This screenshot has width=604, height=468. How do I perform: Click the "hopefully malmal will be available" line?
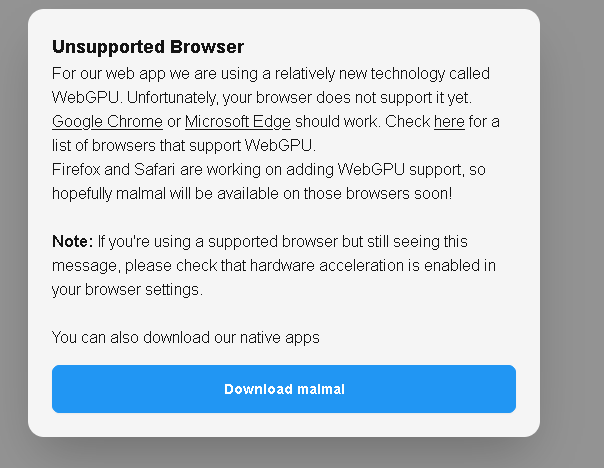(252, 194)
